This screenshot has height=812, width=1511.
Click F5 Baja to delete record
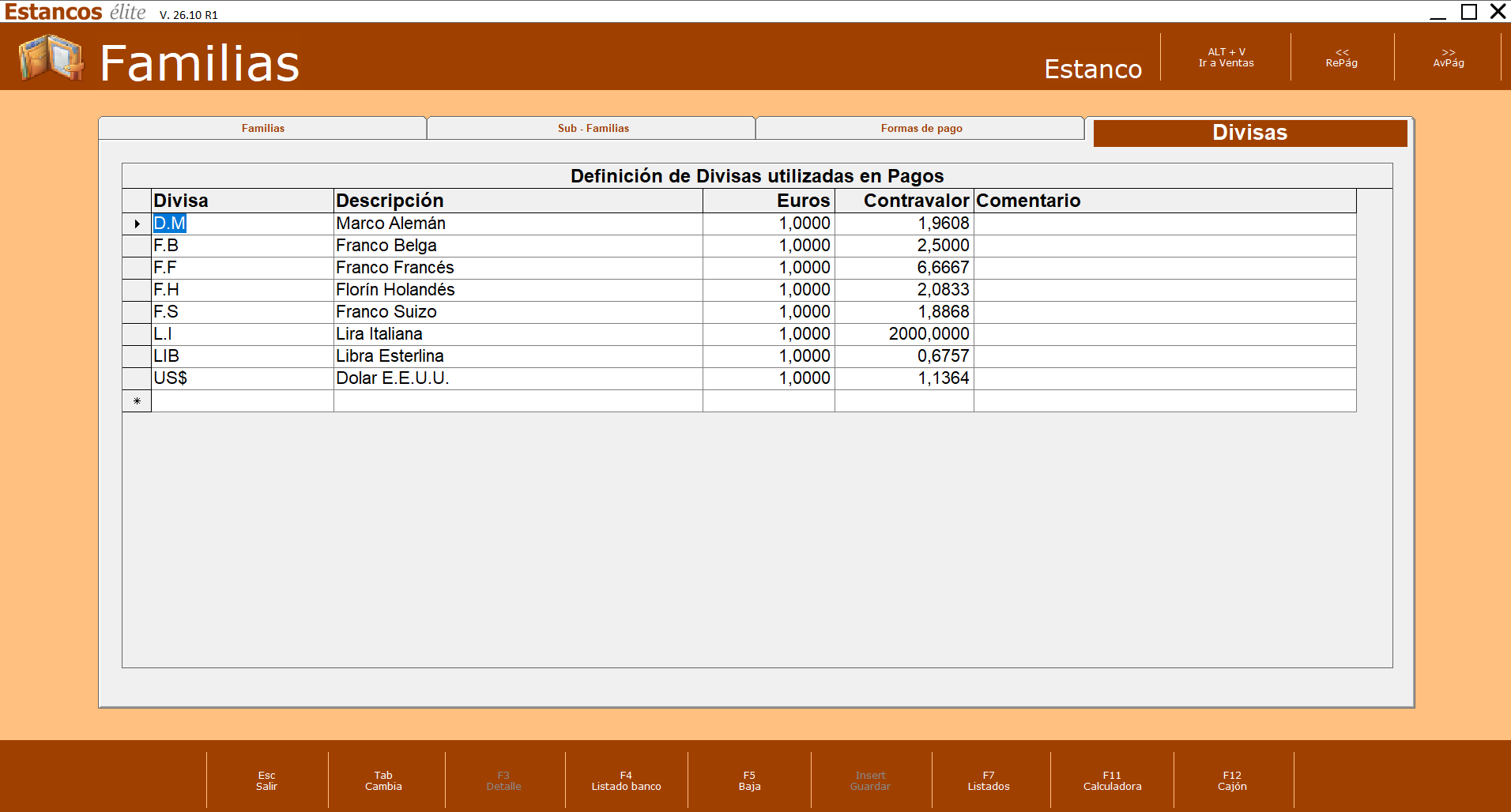[x=749, y=780]
